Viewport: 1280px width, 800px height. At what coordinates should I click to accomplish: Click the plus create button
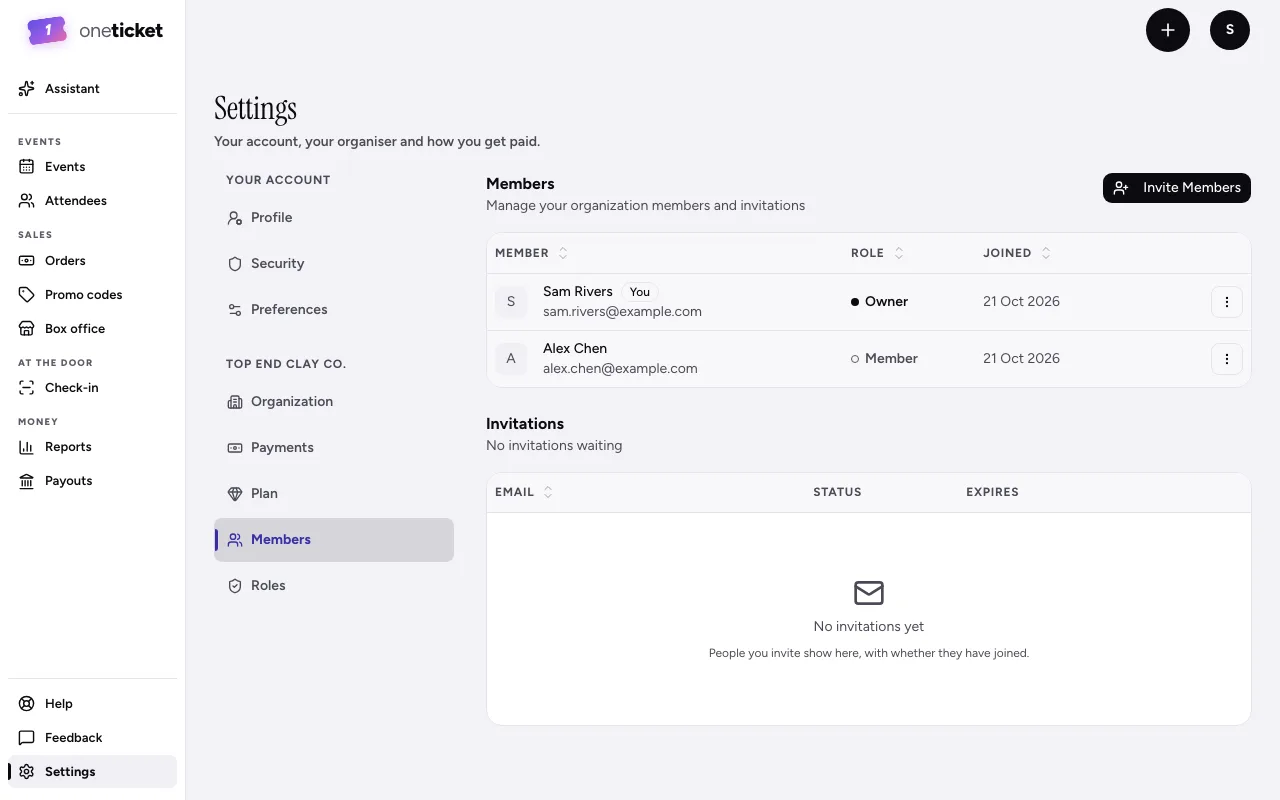(1168, 30)
